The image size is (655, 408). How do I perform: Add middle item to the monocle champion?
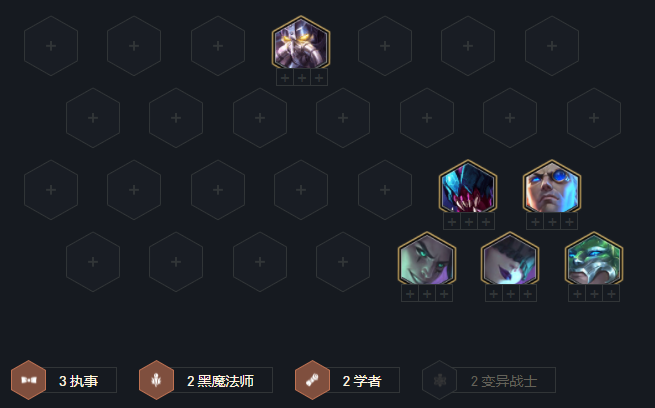tap(552, 221)
